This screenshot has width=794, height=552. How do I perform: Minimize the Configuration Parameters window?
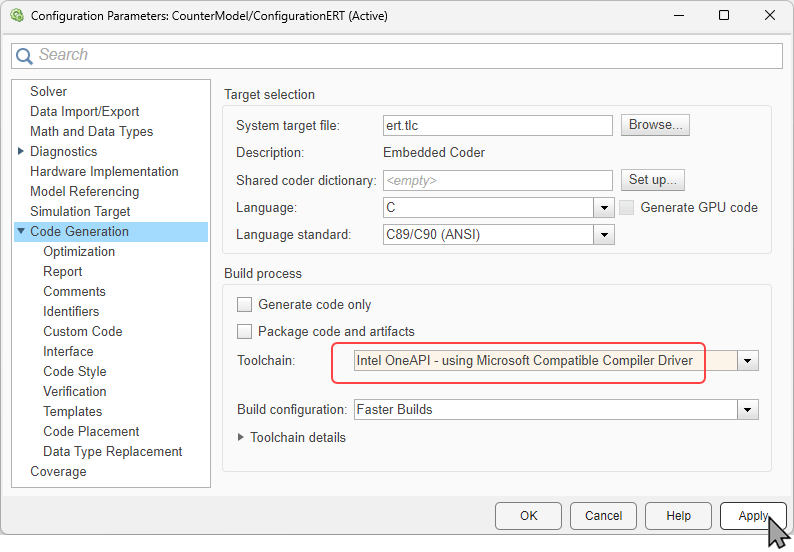679,15
